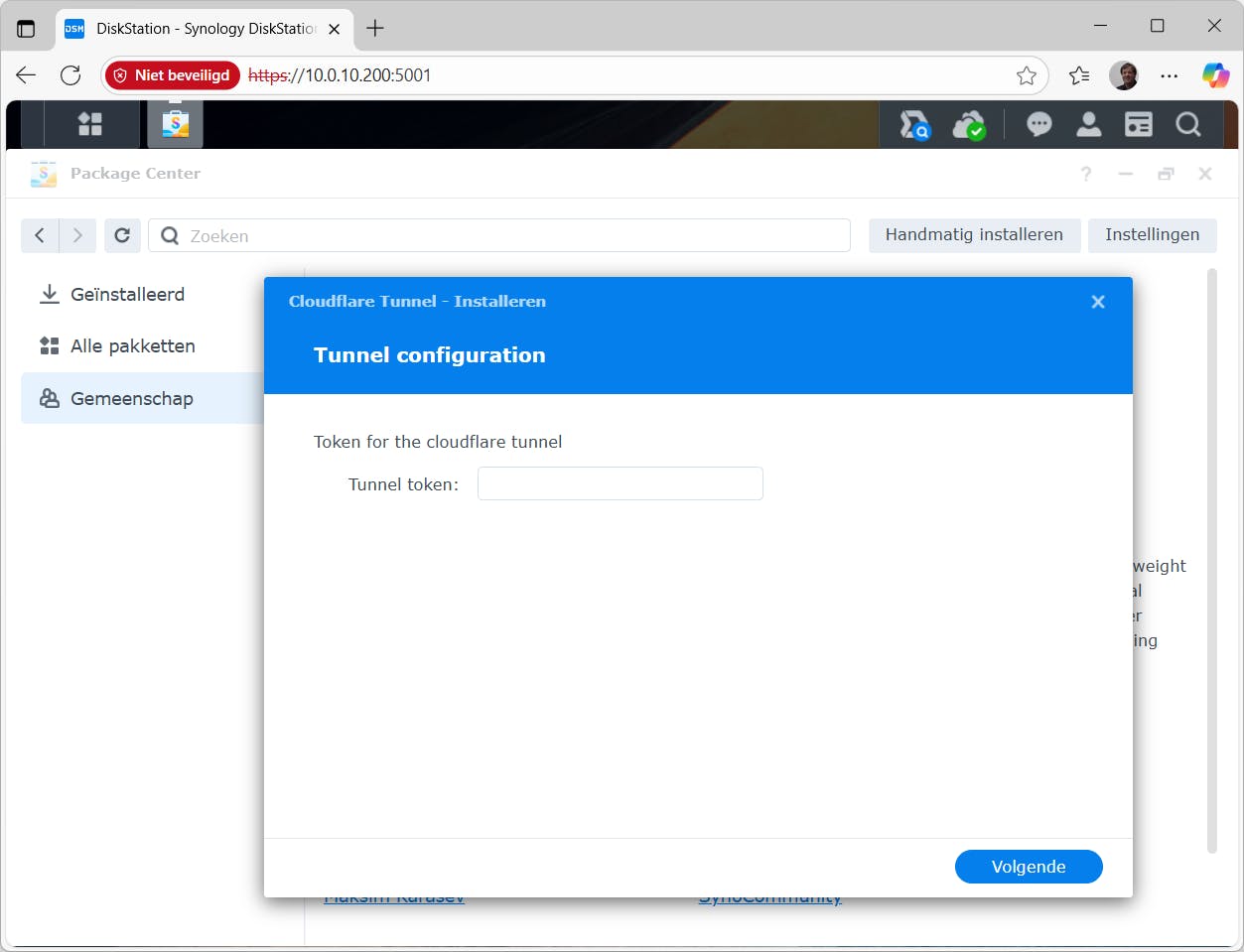This screenshot has height=952, width=1244.
Task: Click Handmatig installeren button
Action: [974, 235]
